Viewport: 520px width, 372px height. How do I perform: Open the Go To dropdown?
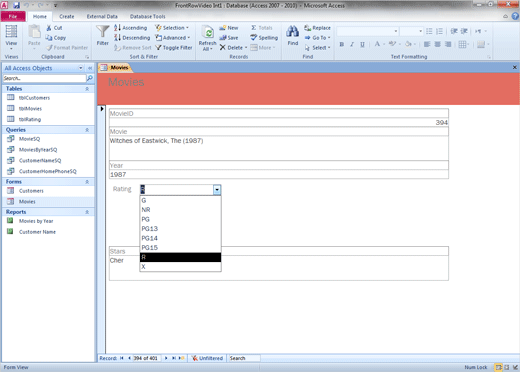(317, 38)
